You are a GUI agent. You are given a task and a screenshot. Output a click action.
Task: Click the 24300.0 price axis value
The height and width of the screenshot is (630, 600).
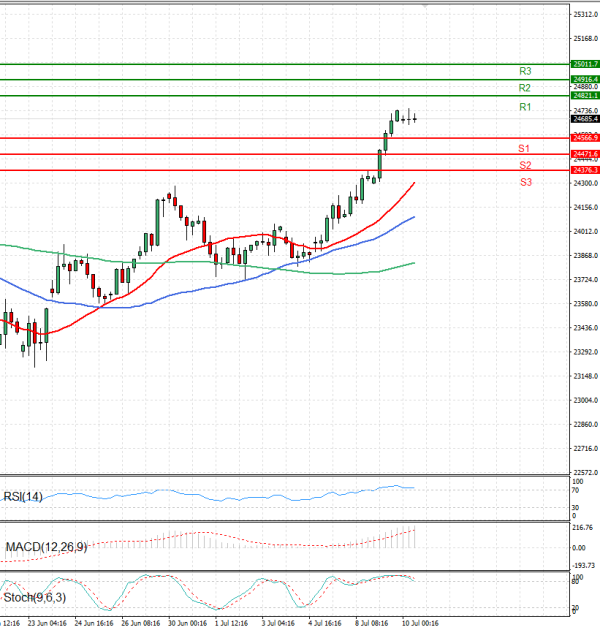coord(586,184)
